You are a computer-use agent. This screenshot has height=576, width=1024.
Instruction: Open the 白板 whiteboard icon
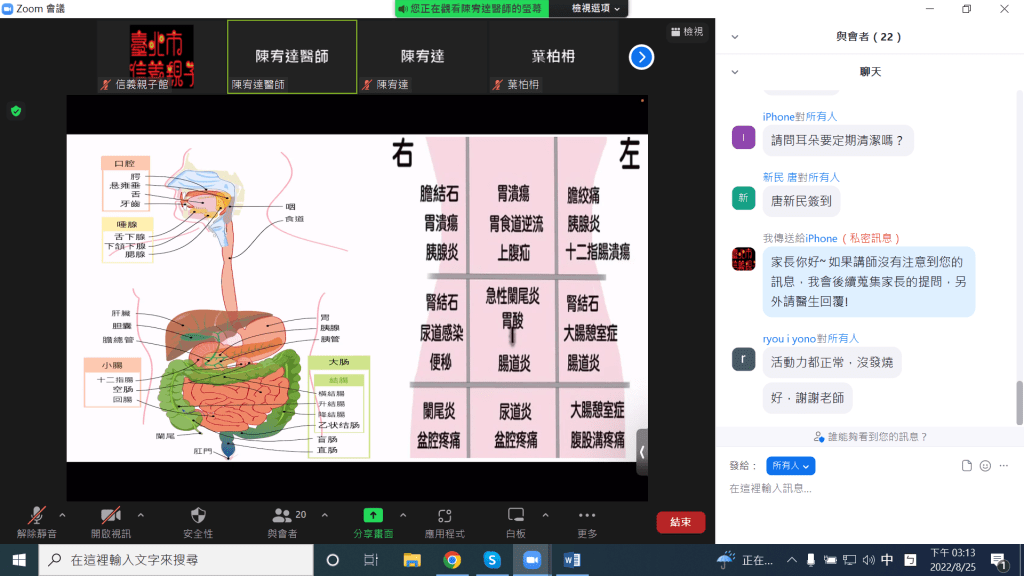tap(516, 516)
